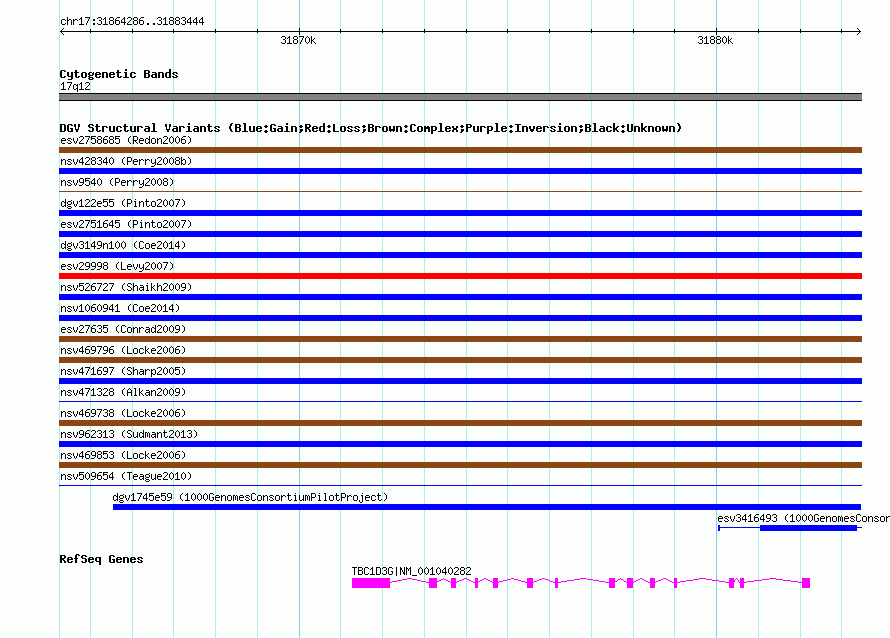Select the red esv29998 Levy2007 loss bar

click(460, 276)
